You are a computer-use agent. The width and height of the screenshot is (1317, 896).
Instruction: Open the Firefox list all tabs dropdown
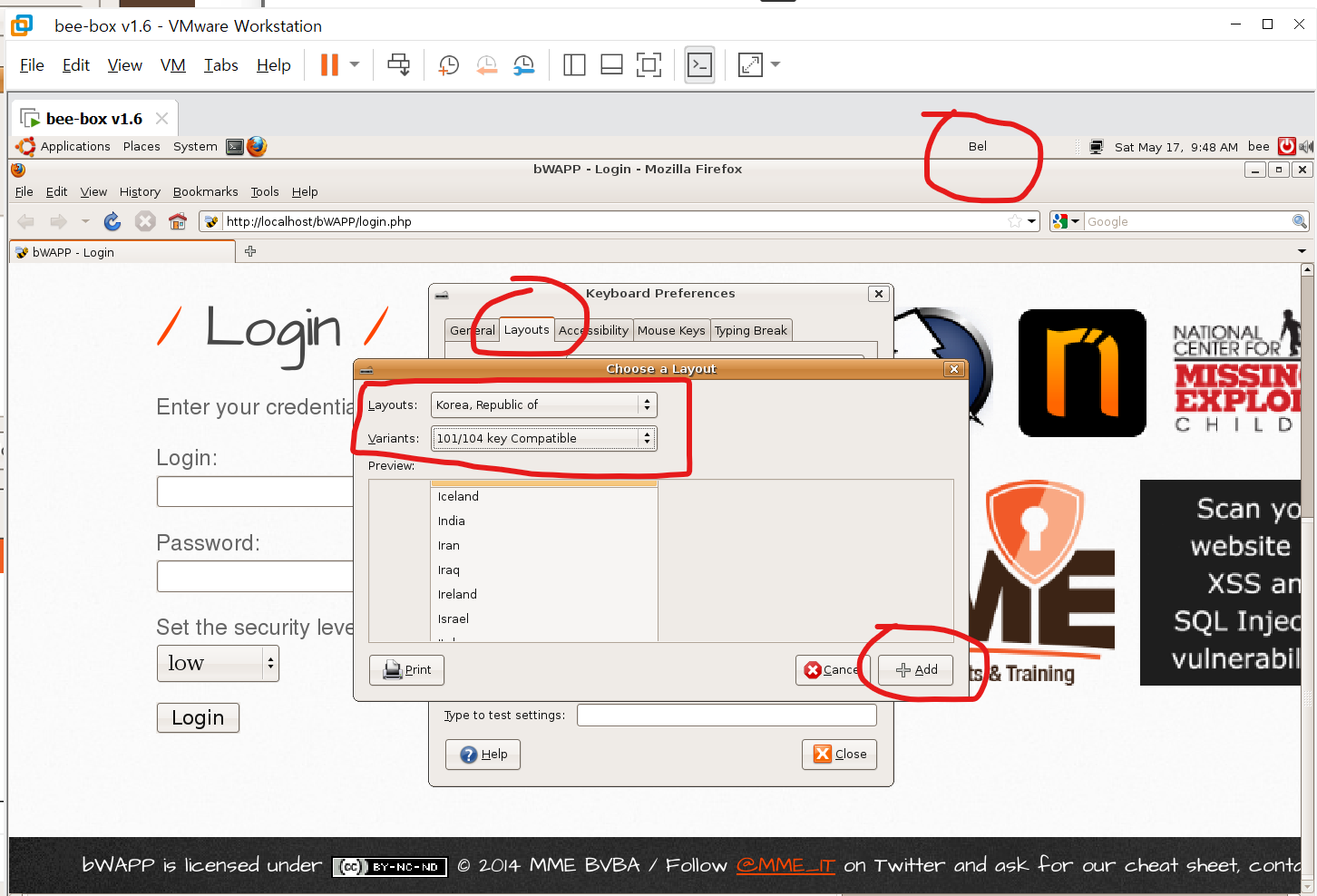click(1302, 251)
